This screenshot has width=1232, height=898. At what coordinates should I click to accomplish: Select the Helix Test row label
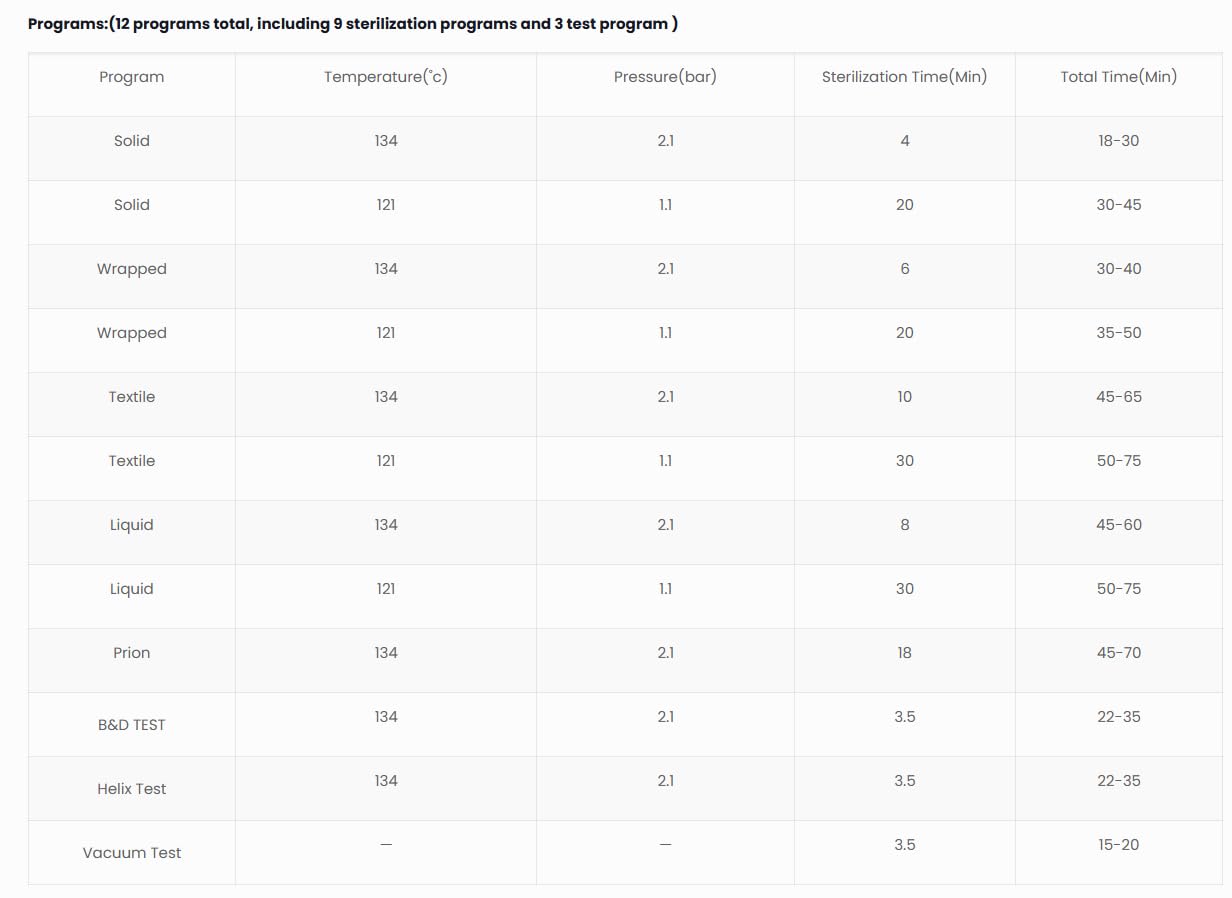click(x=131, y=789)
